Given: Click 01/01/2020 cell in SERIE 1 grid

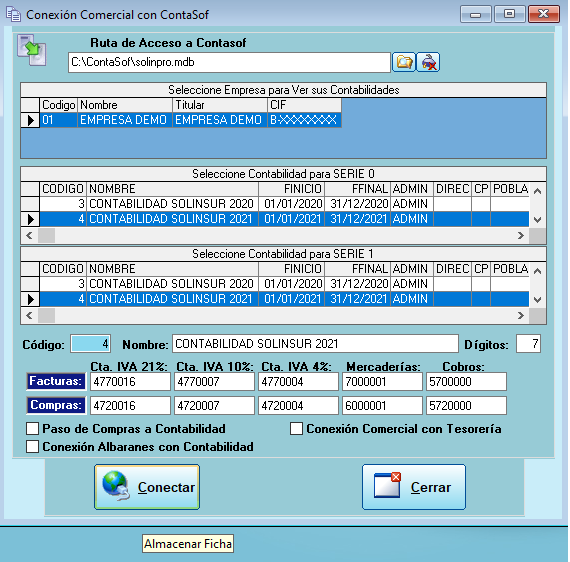Looking at the screenshot, I should click(292, 284).
